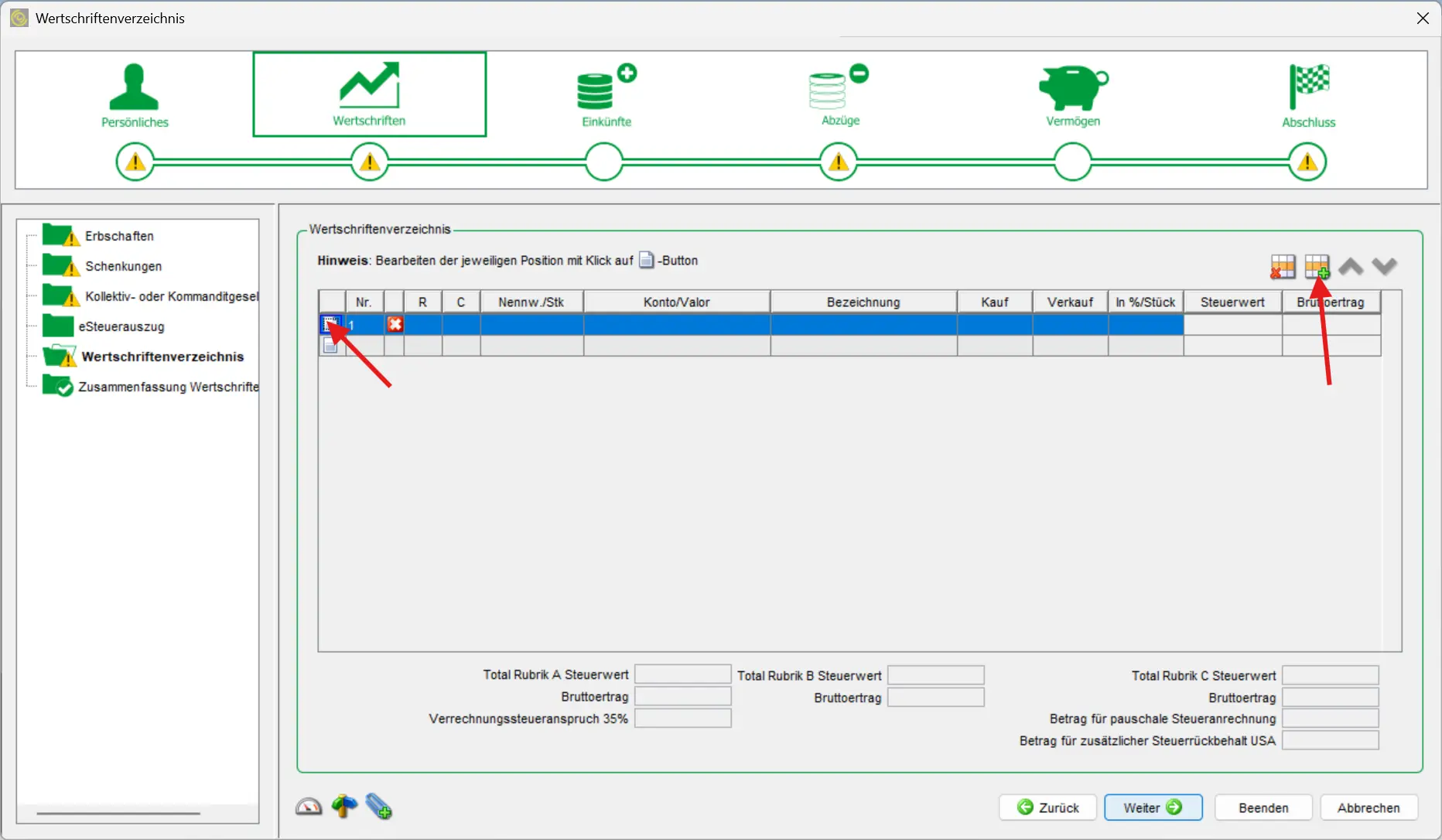
Task: Click the pen-with-plus icon at bottom left
Action: pyautogui.click(x=379, y=807)
